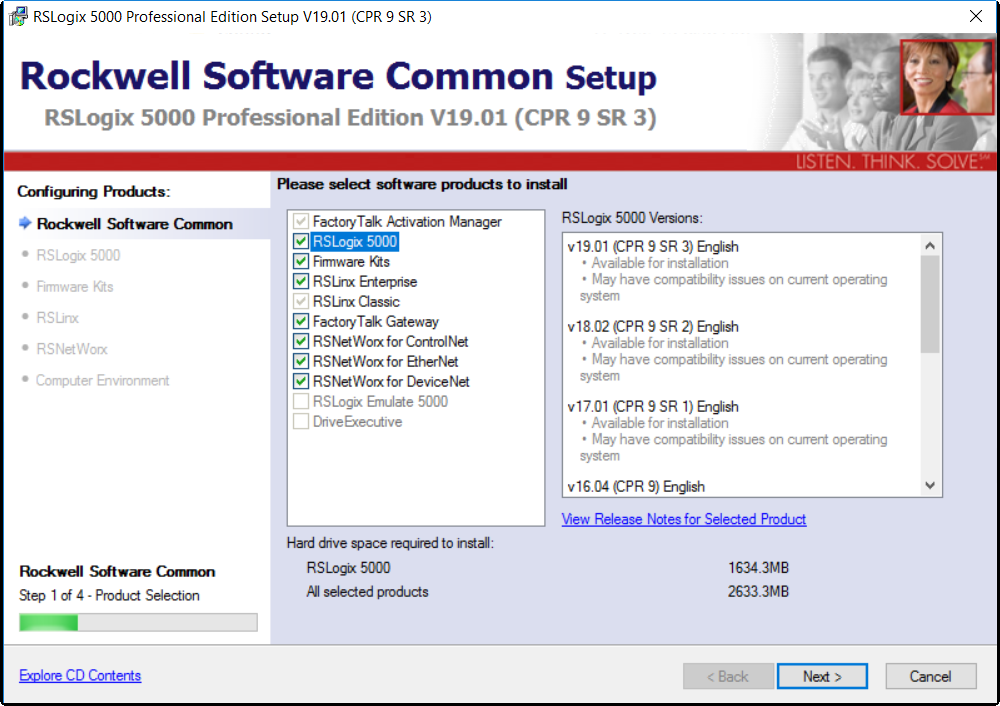Select RSLinx step in sidebar

57,318
